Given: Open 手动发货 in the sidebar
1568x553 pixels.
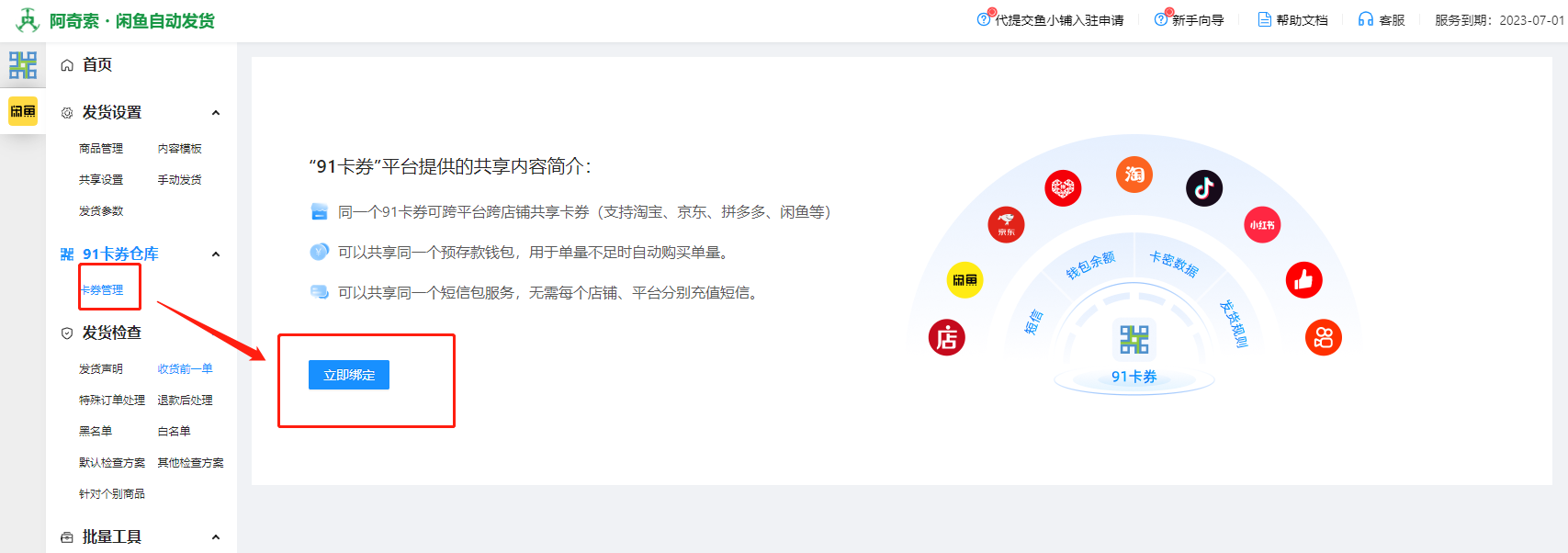Looking at the screenshot, I should click(179, 180).
